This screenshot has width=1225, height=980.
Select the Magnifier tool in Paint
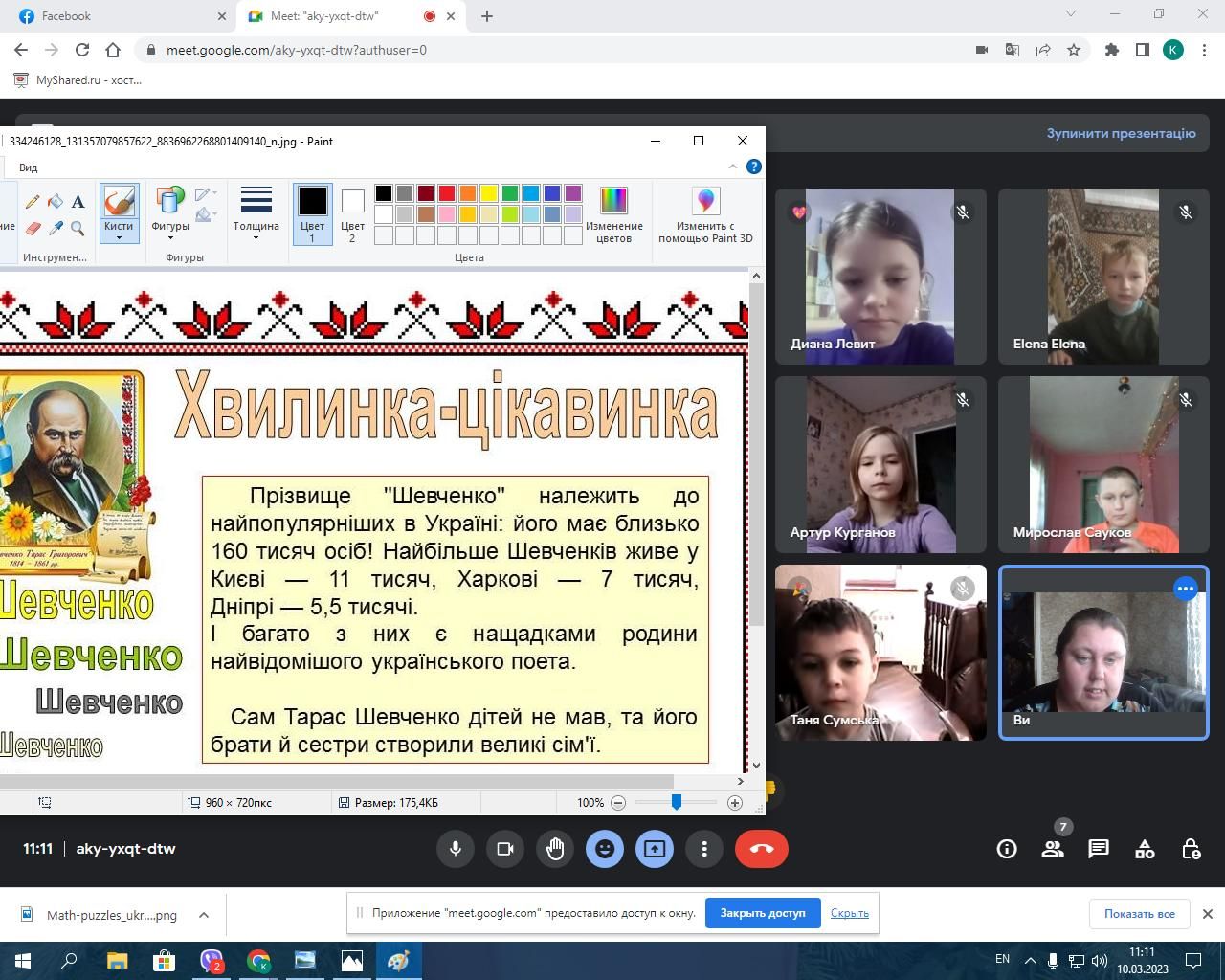78,228
